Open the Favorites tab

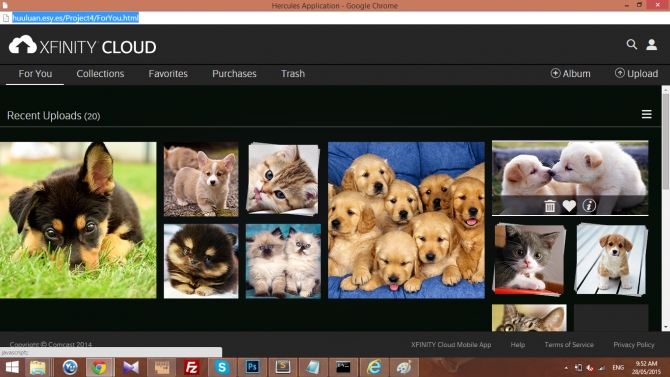coord(168,74)
